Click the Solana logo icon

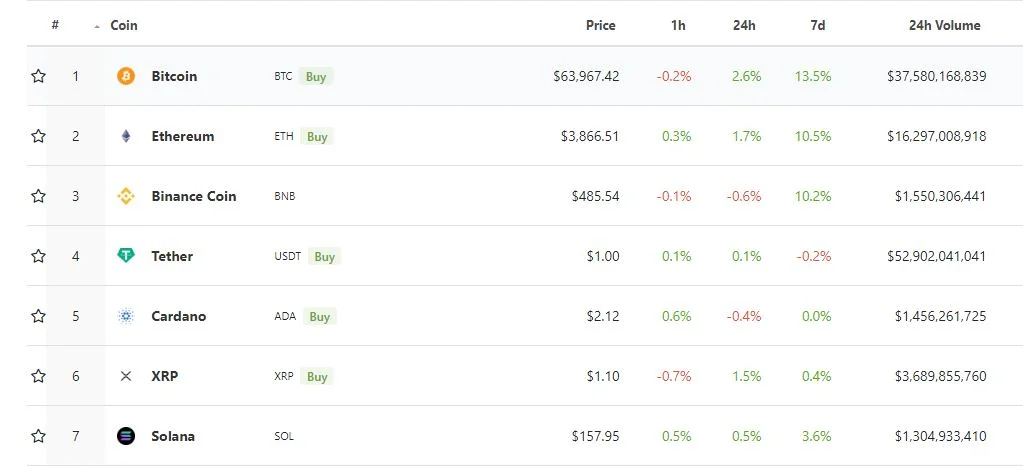click(126, 436)
